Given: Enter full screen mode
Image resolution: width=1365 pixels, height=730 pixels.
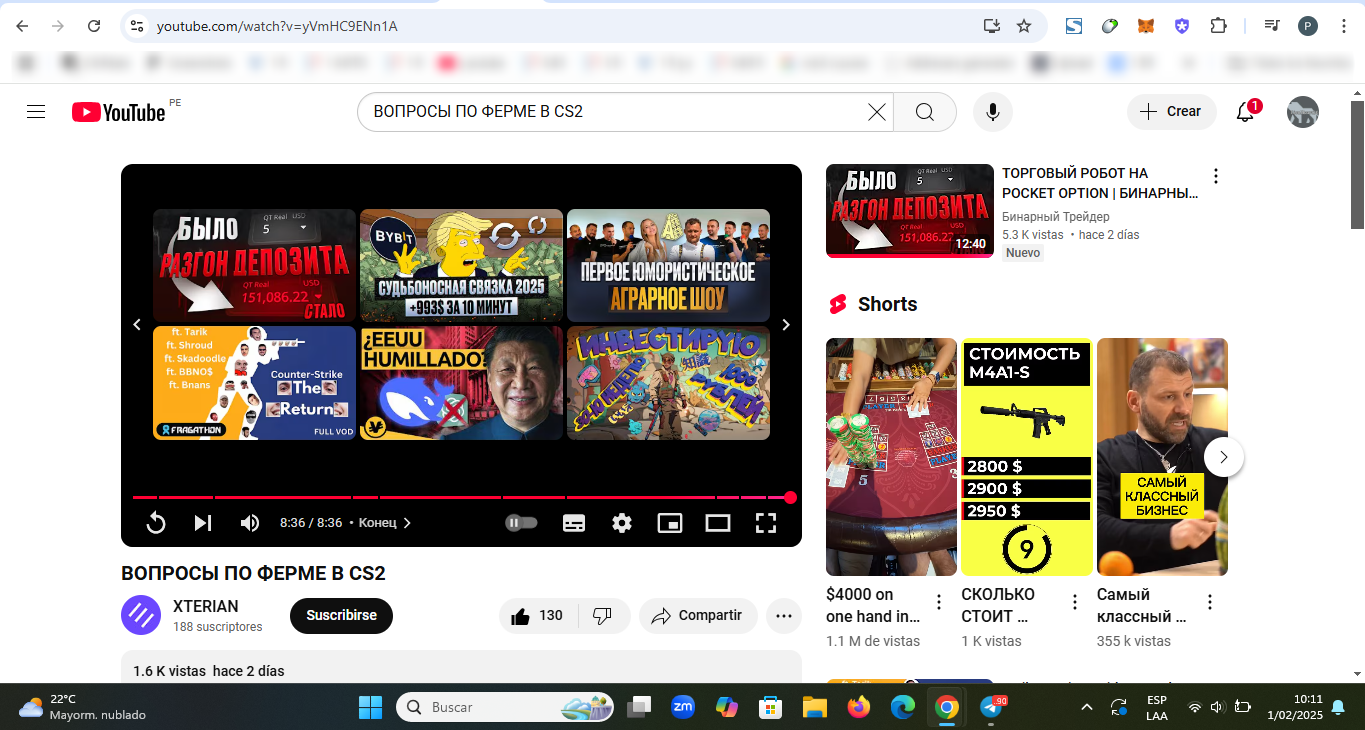Looking at the screenshot, I should [766, 523].
